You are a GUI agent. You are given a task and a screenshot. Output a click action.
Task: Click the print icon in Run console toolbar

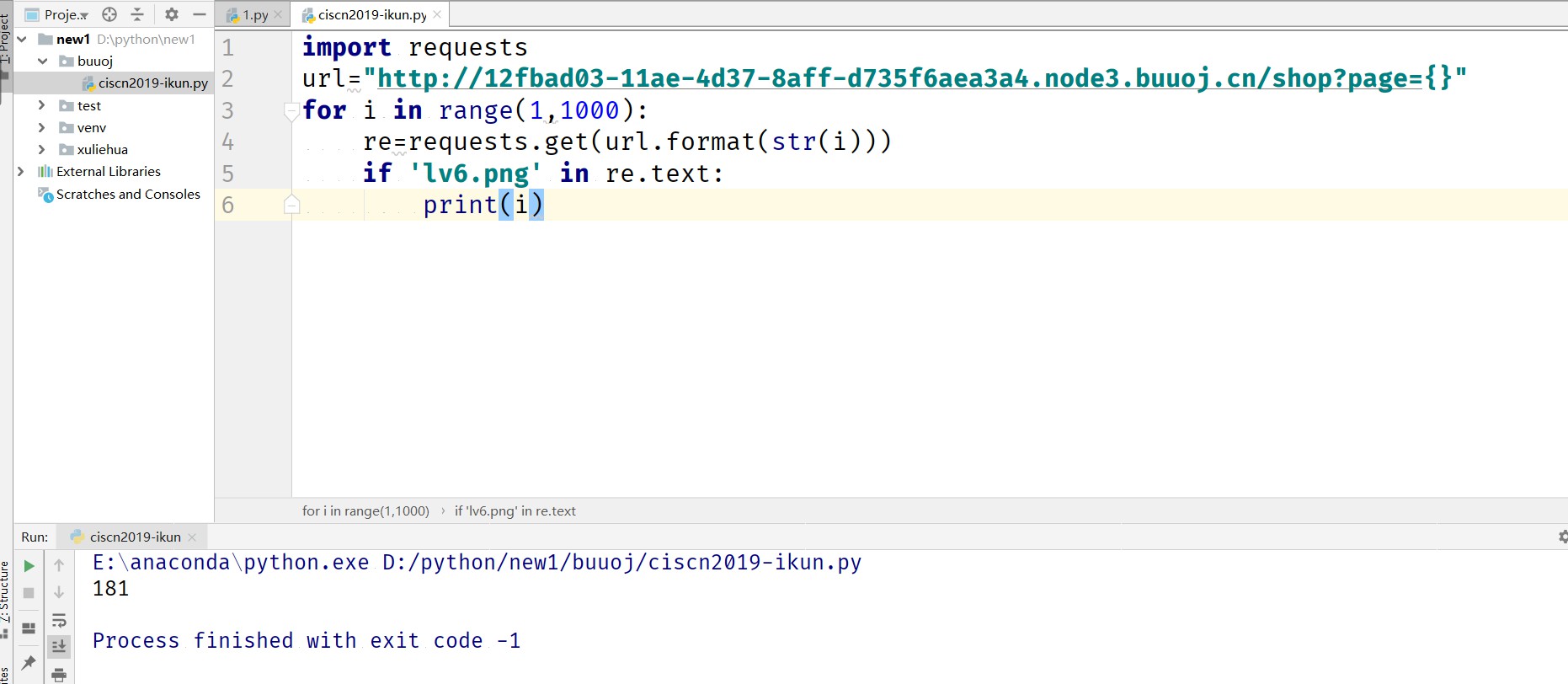coord(59,675)
